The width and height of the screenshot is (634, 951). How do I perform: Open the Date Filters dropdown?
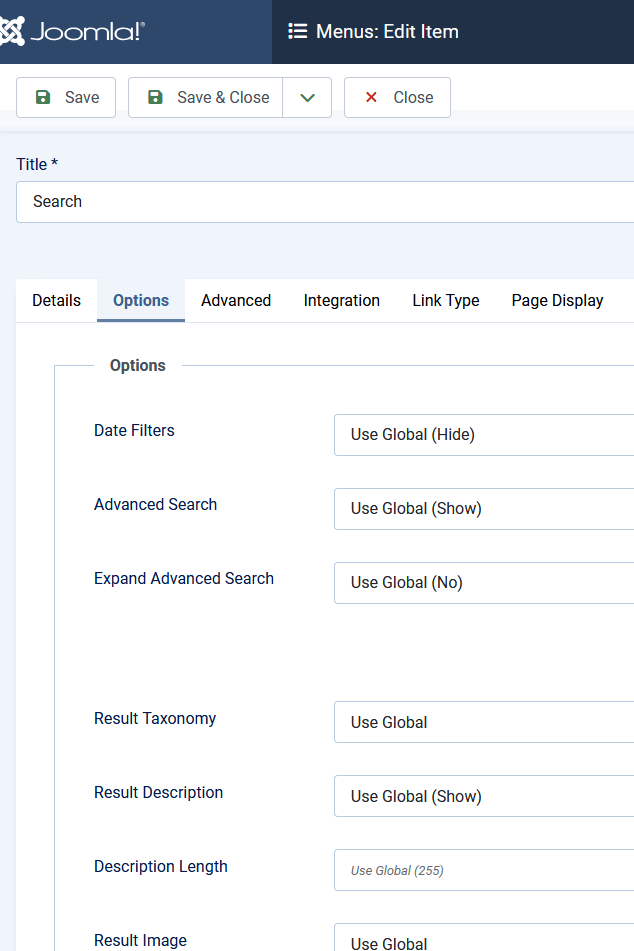(x=484, y=435)
